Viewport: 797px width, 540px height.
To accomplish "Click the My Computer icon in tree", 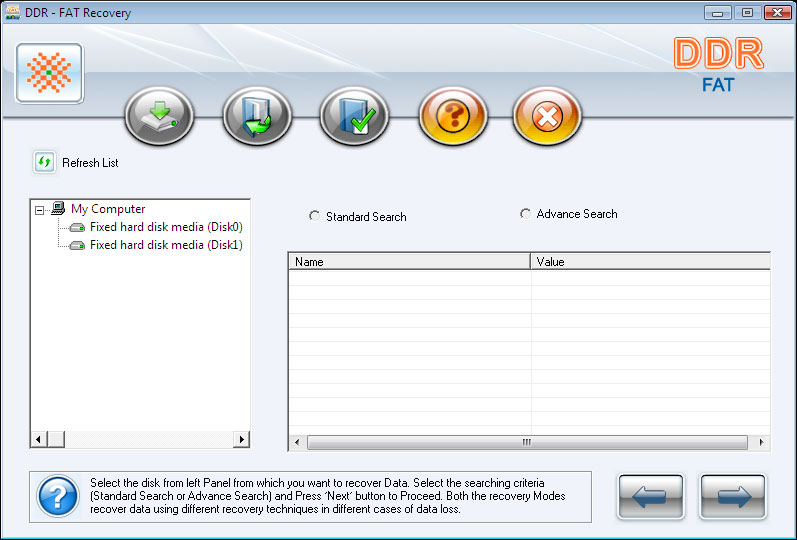I will coord(58,208).
